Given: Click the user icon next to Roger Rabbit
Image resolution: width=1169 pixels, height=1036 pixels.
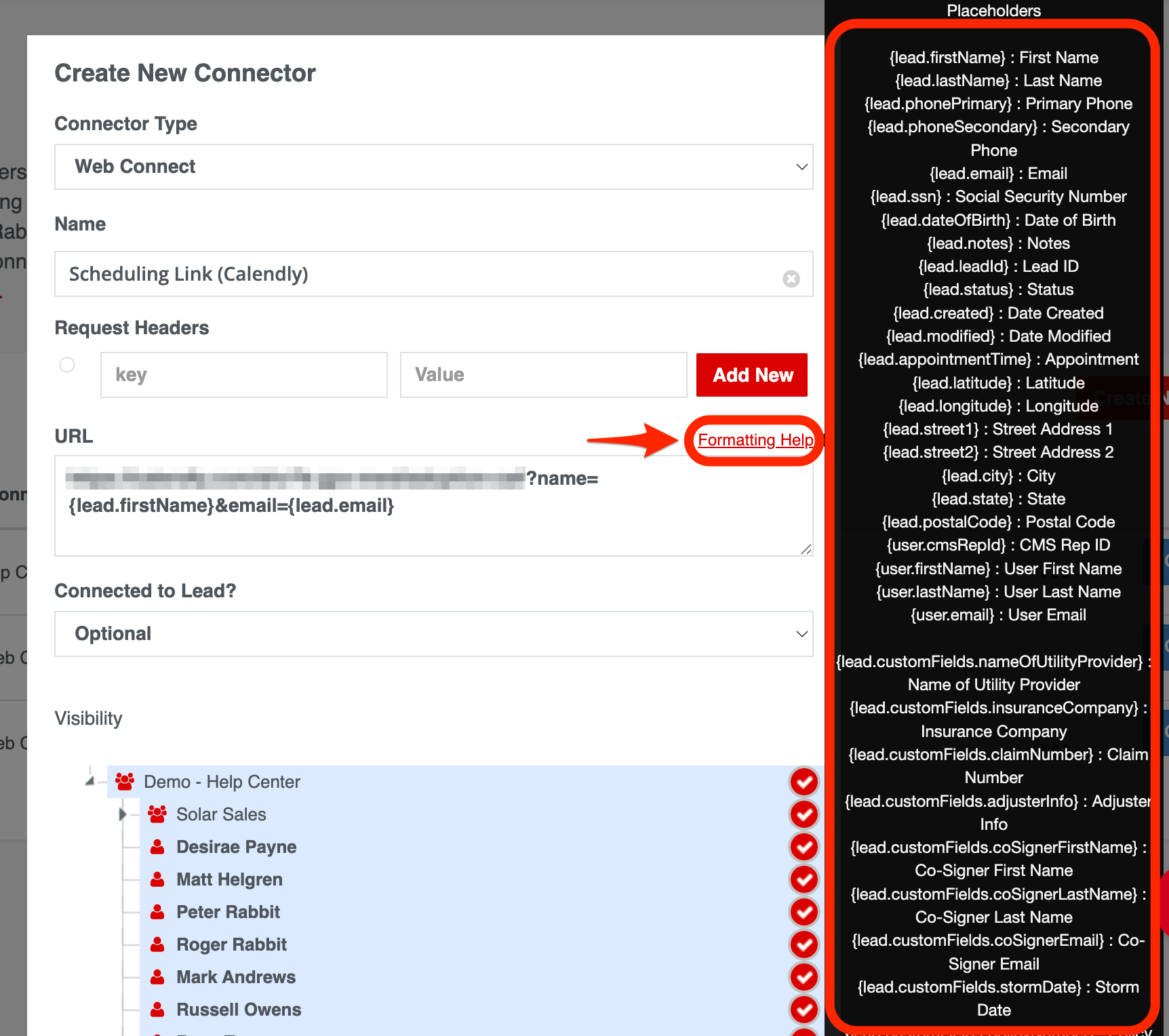Looking at the screenshot, I should point(157,944).
